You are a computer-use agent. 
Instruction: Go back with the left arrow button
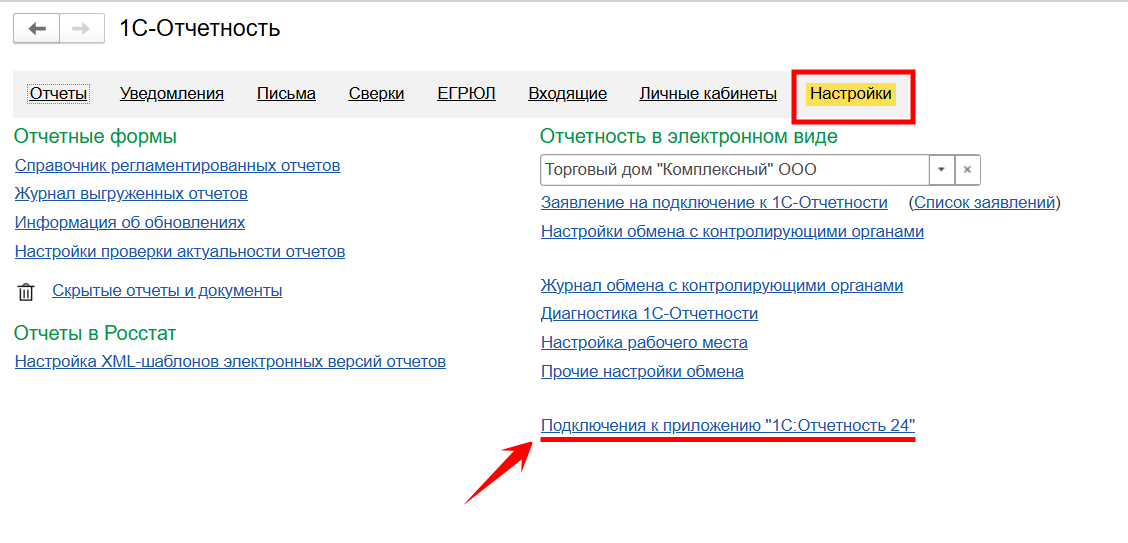click(37, 29)
